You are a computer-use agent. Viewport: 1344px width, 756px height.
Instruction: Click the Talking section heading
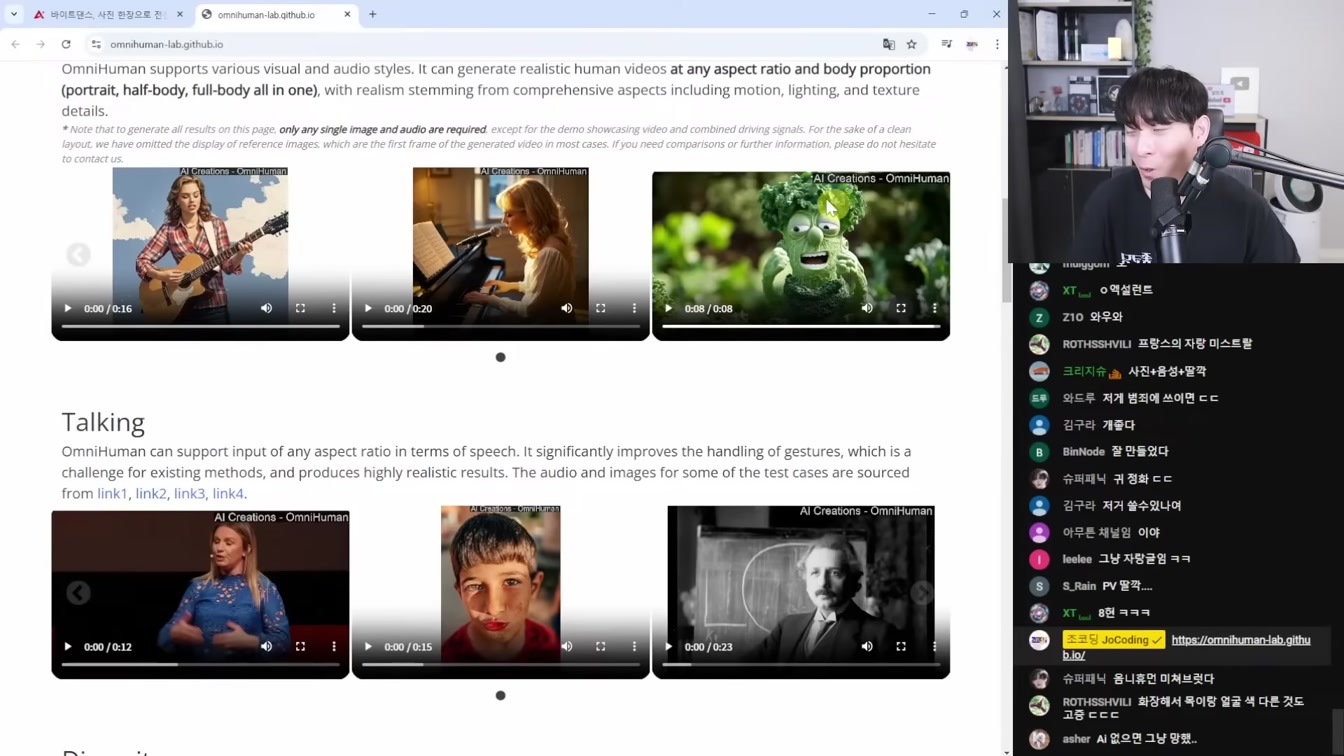(x=103, y=422)
